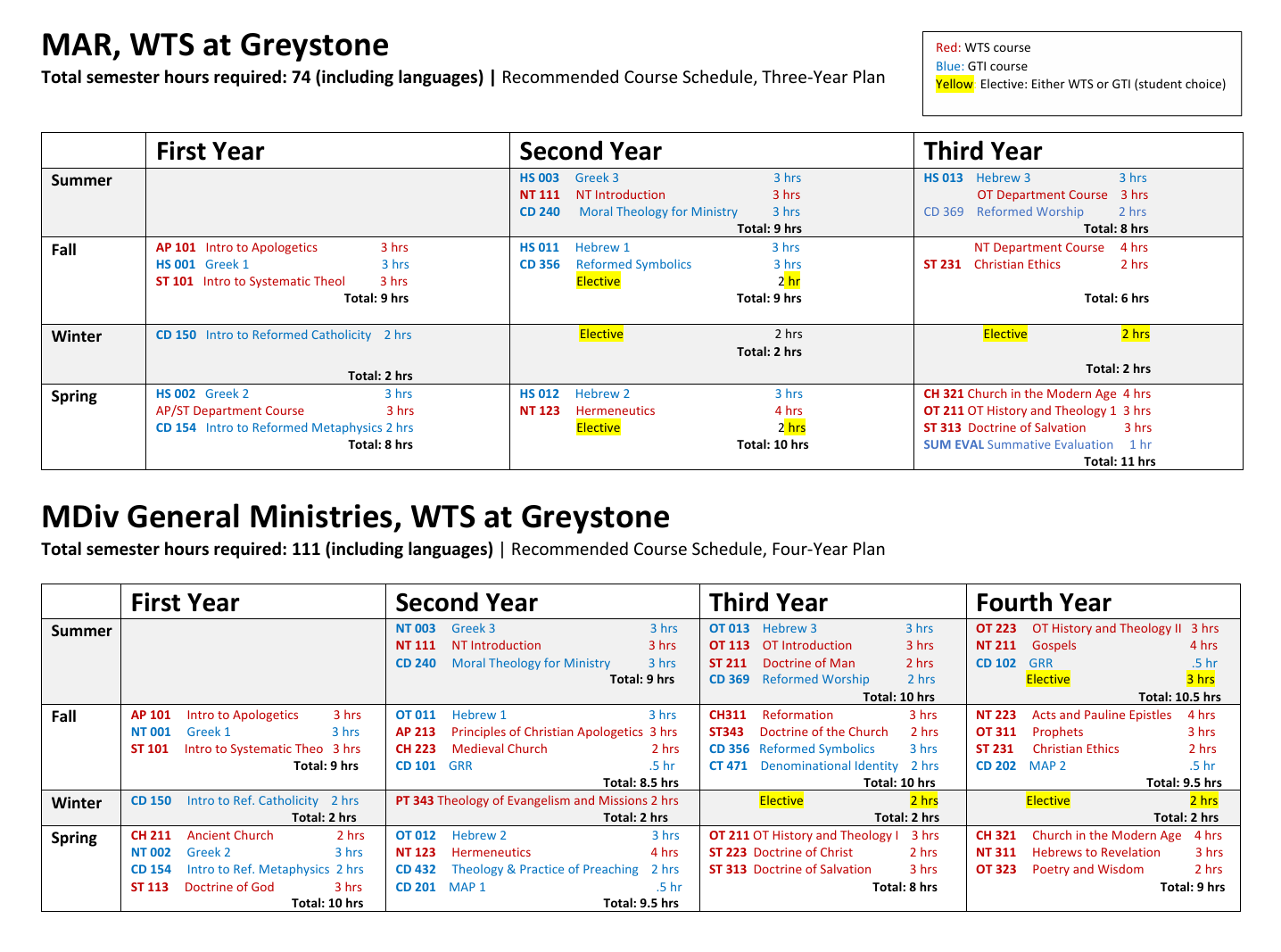The image size is (1281, 952).
Task: Click 'Doctrine of Christ' course name
Action: pyautogui.click(x=804, y=853)
